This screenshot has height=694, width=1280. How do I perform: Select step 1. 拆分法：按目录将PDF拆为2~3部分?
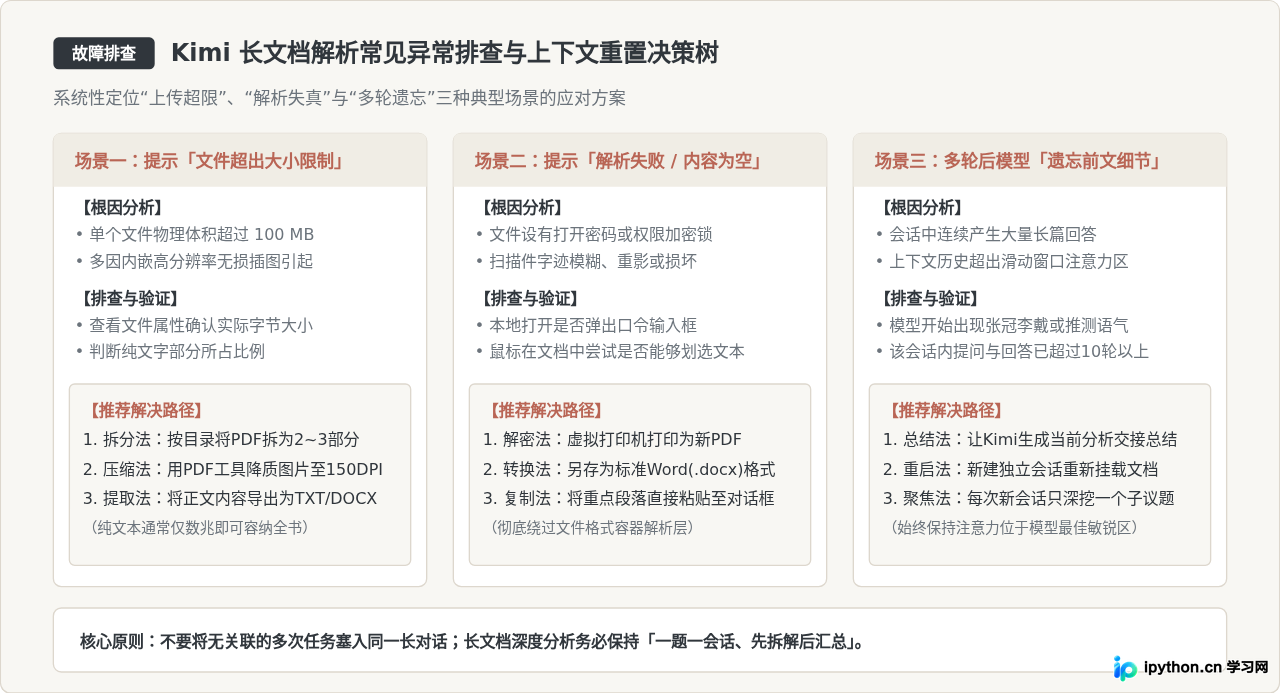coord(221,439)
